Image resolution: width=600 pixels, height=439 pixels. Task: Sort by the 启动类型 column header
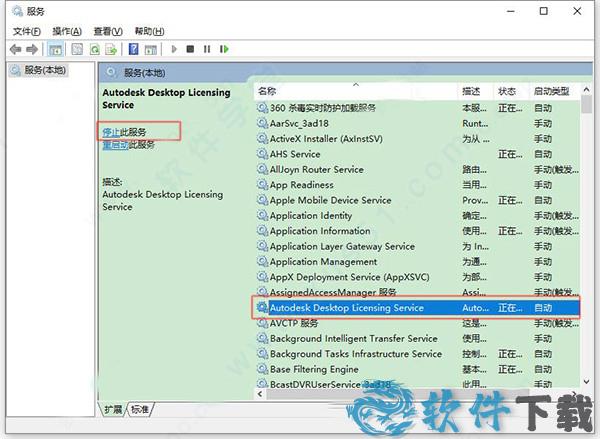pyautogui.click(x=552, y=91)
